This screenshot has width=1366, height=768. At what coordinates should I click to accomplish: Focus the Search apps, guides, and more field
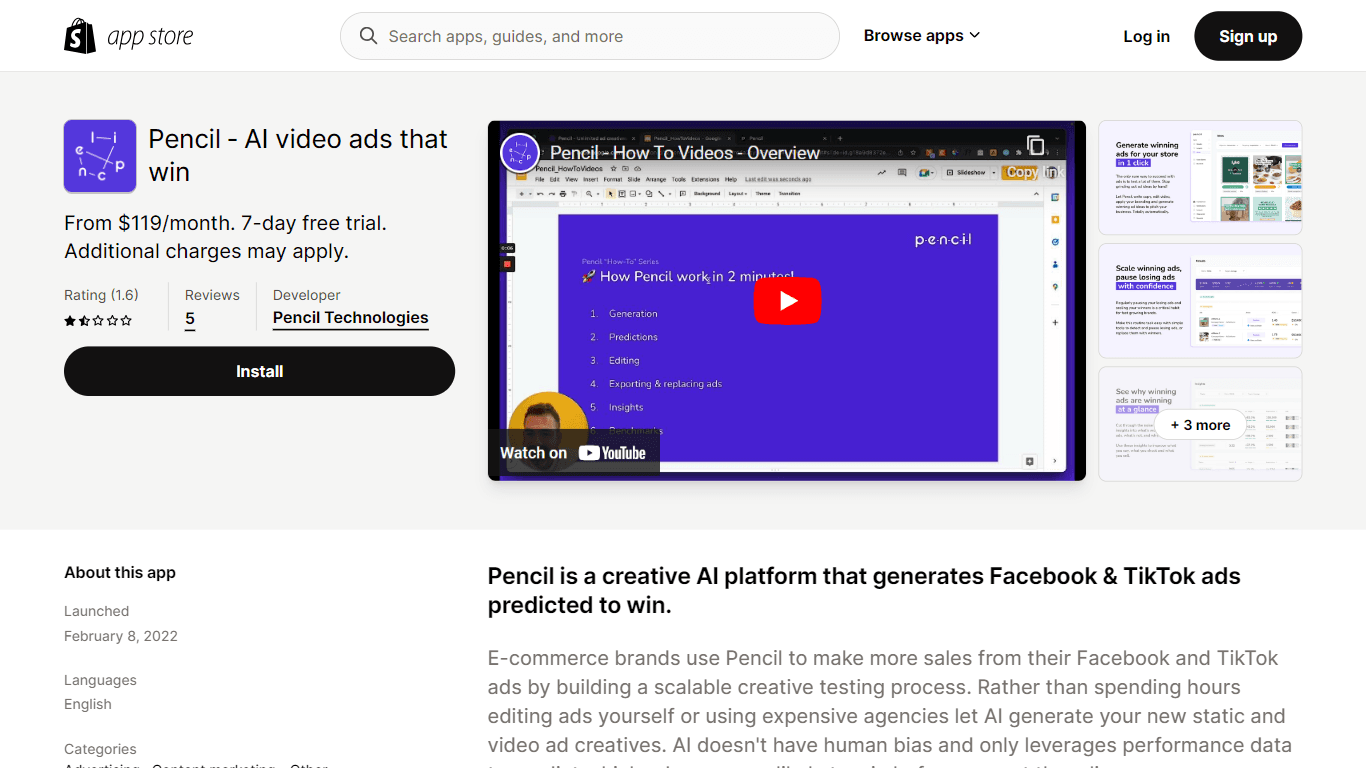590,36
